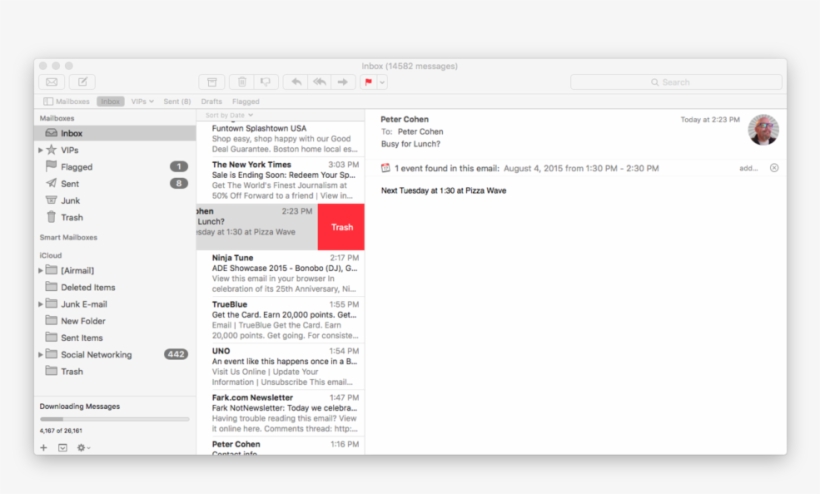Image resolution: width=820 pixels, height=494 pixels.
Task: Click the Smart Mailboxes header
Action: pos(69,237)
